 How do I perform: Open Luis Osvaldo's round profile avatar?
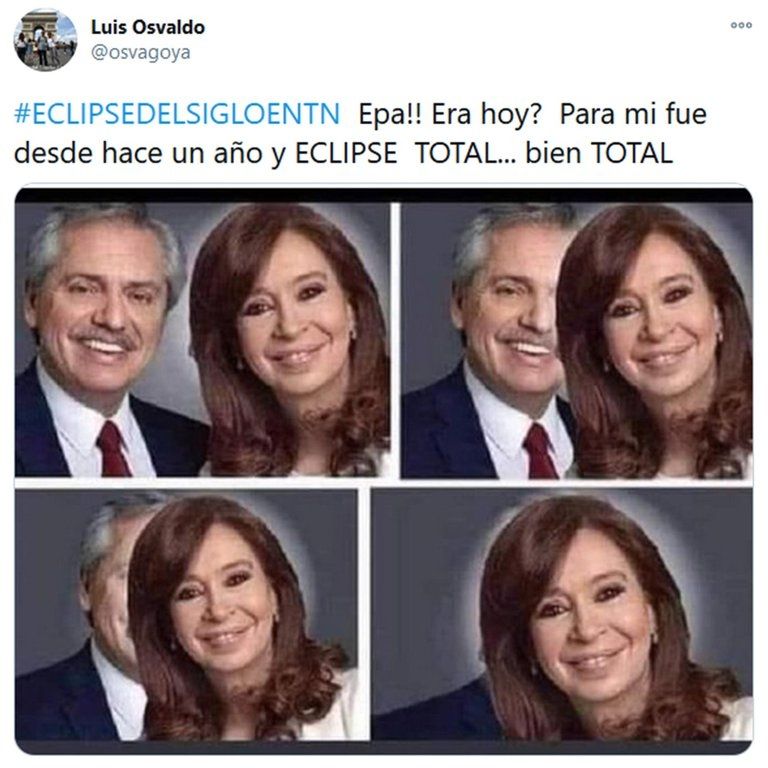coord(45,40)
